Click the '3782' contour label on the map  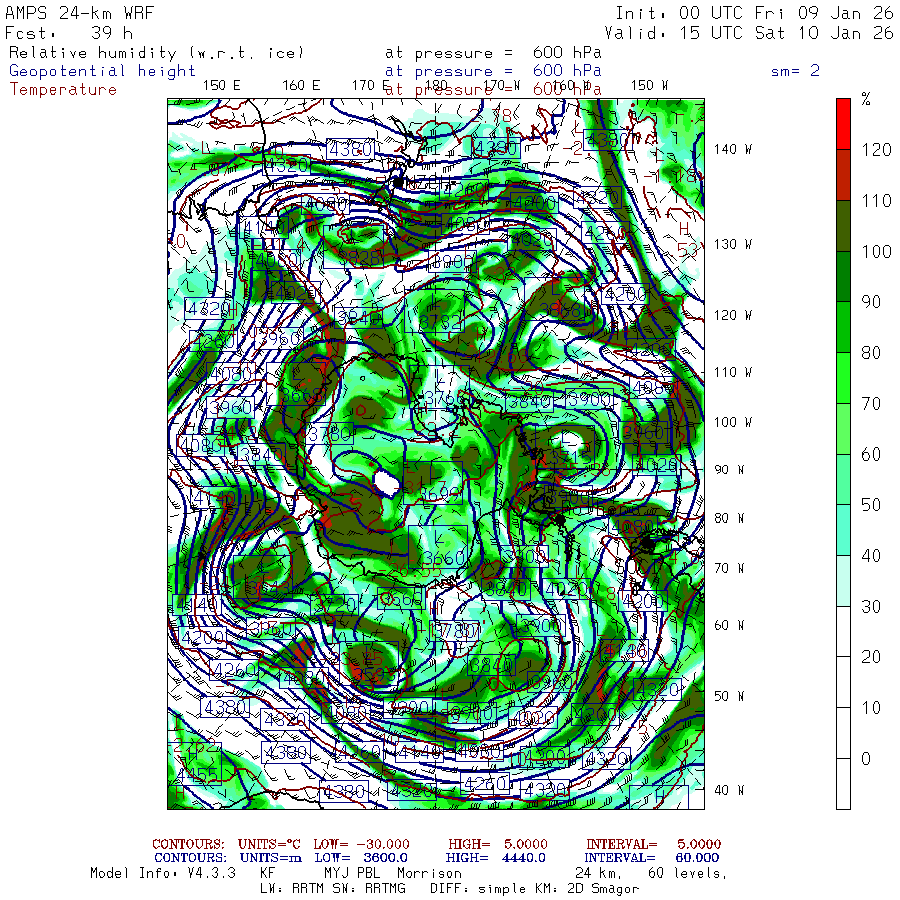coord(440,322)
